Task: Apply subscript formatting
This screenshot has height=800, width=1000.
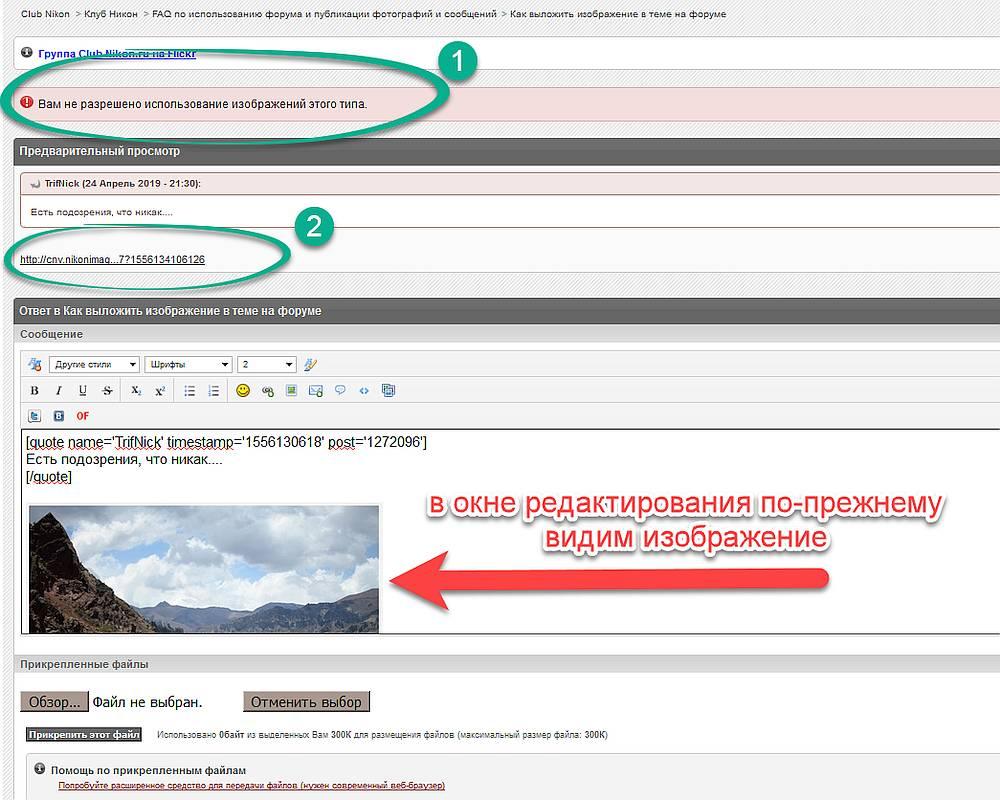Action: point(136,390)
